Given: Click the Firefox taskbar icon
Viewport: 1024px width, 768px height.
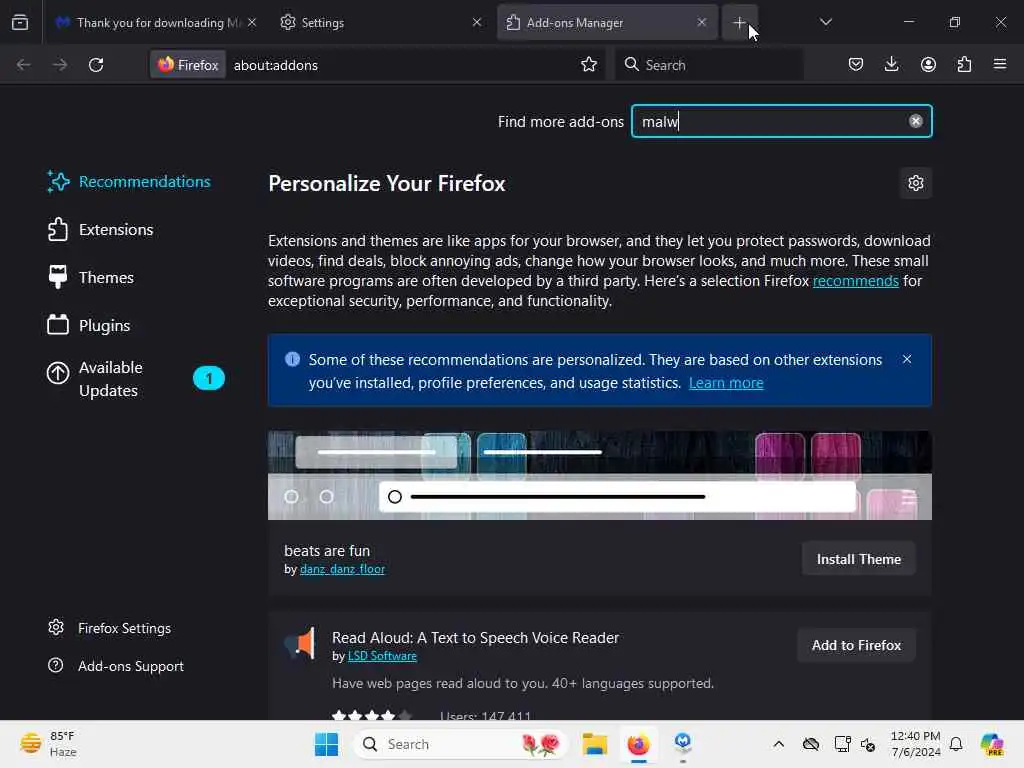Looking at the screenshot, I should [x=638, y=744].
